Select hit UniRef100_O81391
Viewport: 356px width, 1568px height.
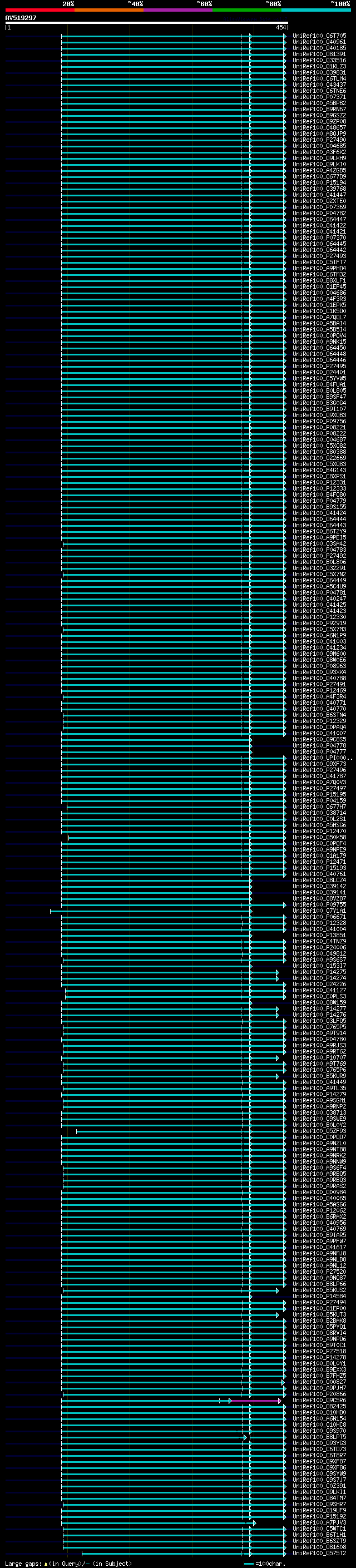point(319,54)
